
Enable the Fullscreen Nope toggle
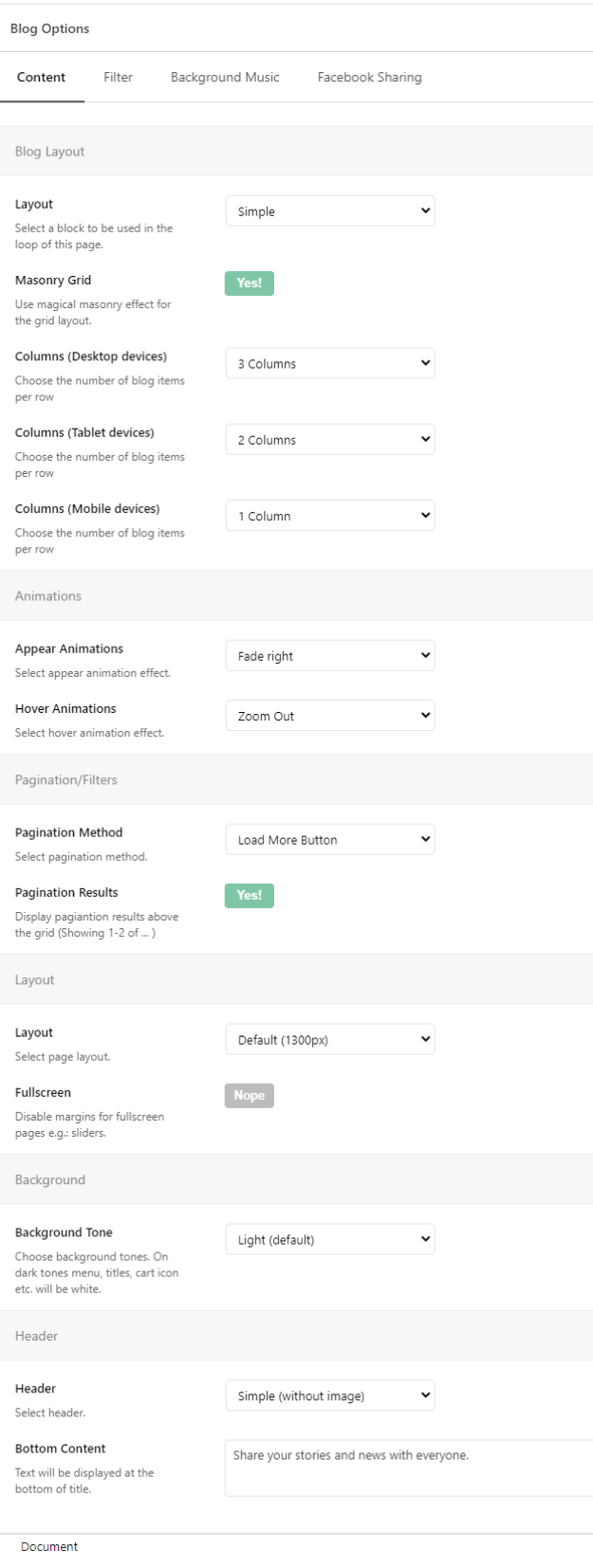click(x=250, y=1096)
